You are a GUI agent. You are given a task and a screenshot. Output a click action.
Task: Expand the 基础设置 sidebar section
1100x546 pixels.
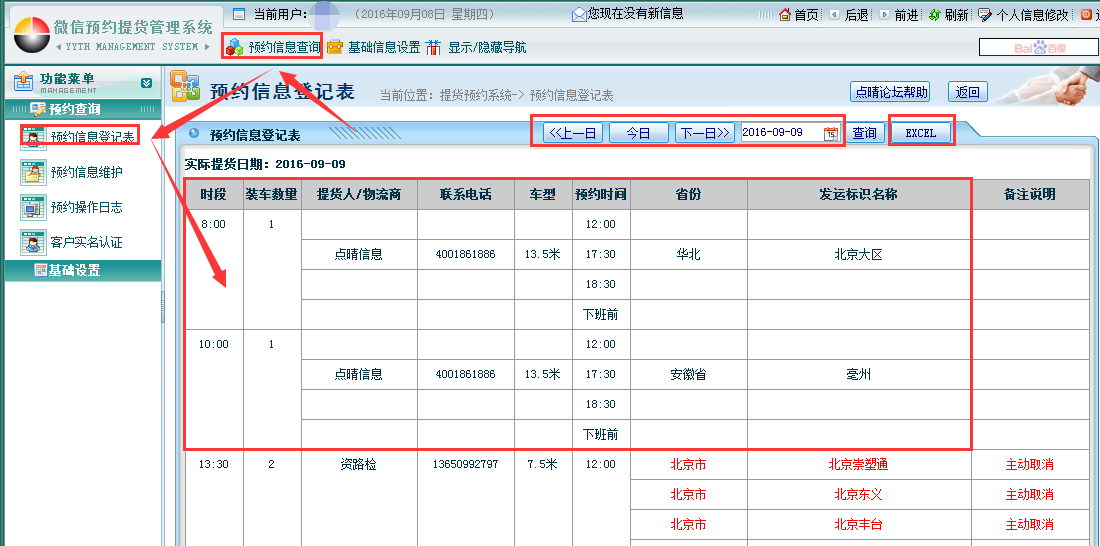[x=74, y=270]
